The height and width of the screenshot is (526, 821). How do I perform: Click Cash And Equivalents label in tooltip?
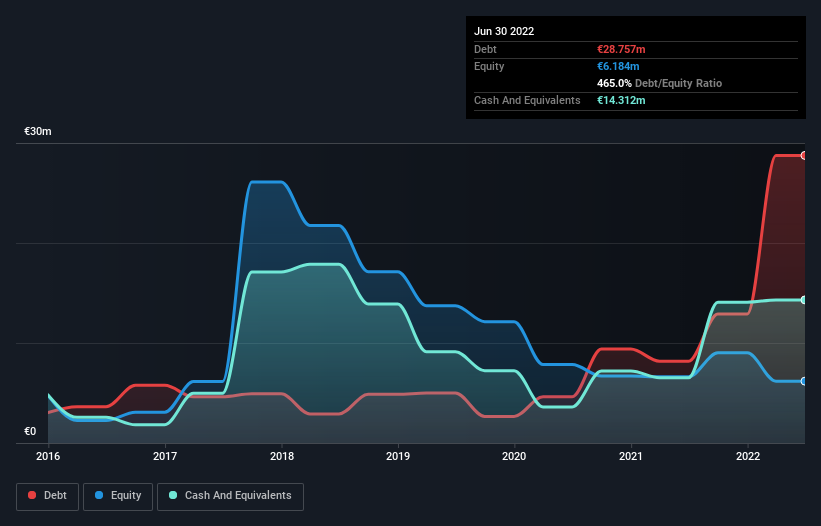[x=527, y=100]
